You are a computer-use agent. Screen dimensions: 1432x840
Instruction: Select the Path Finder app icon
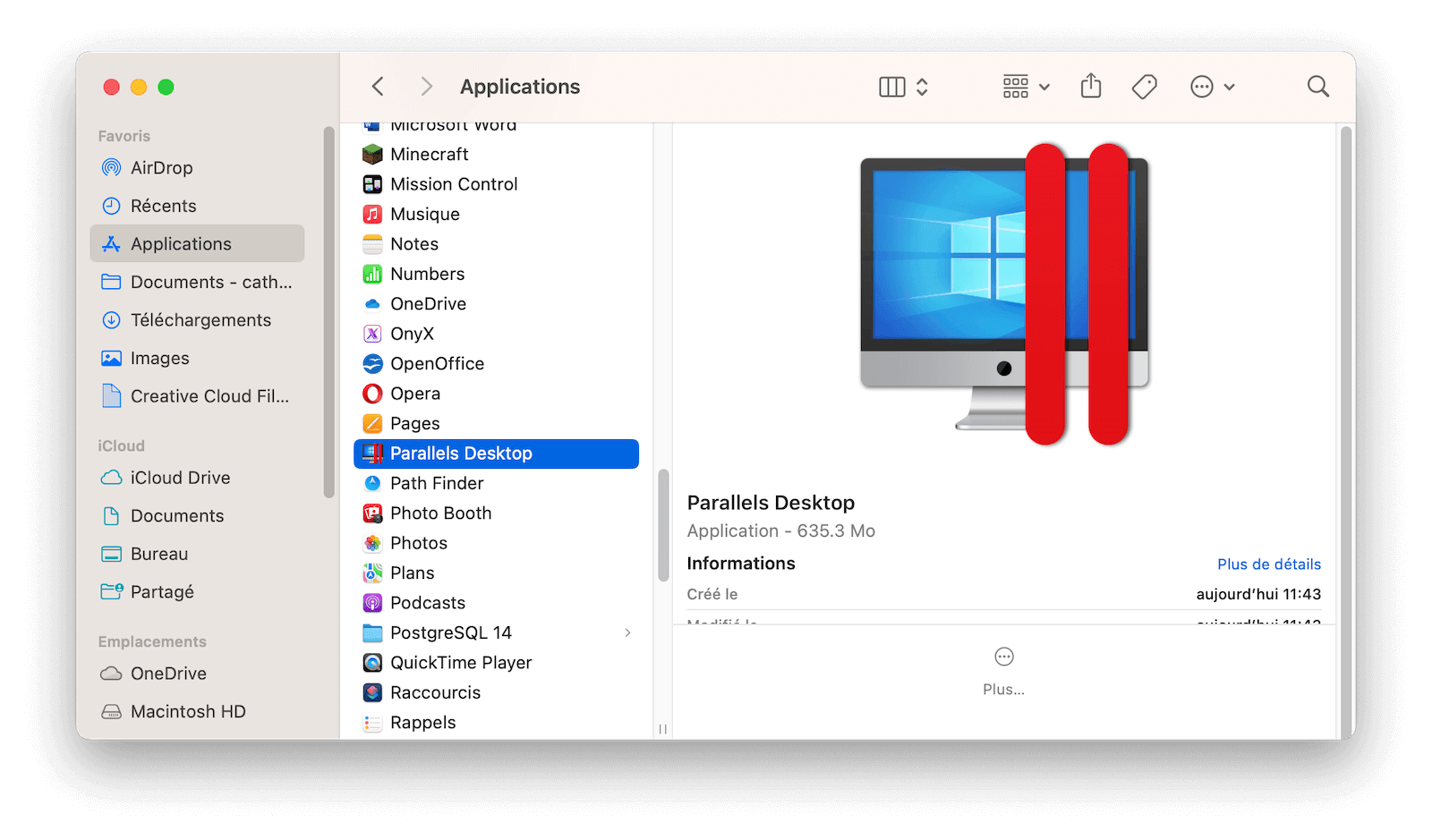(x=372, y=484)
